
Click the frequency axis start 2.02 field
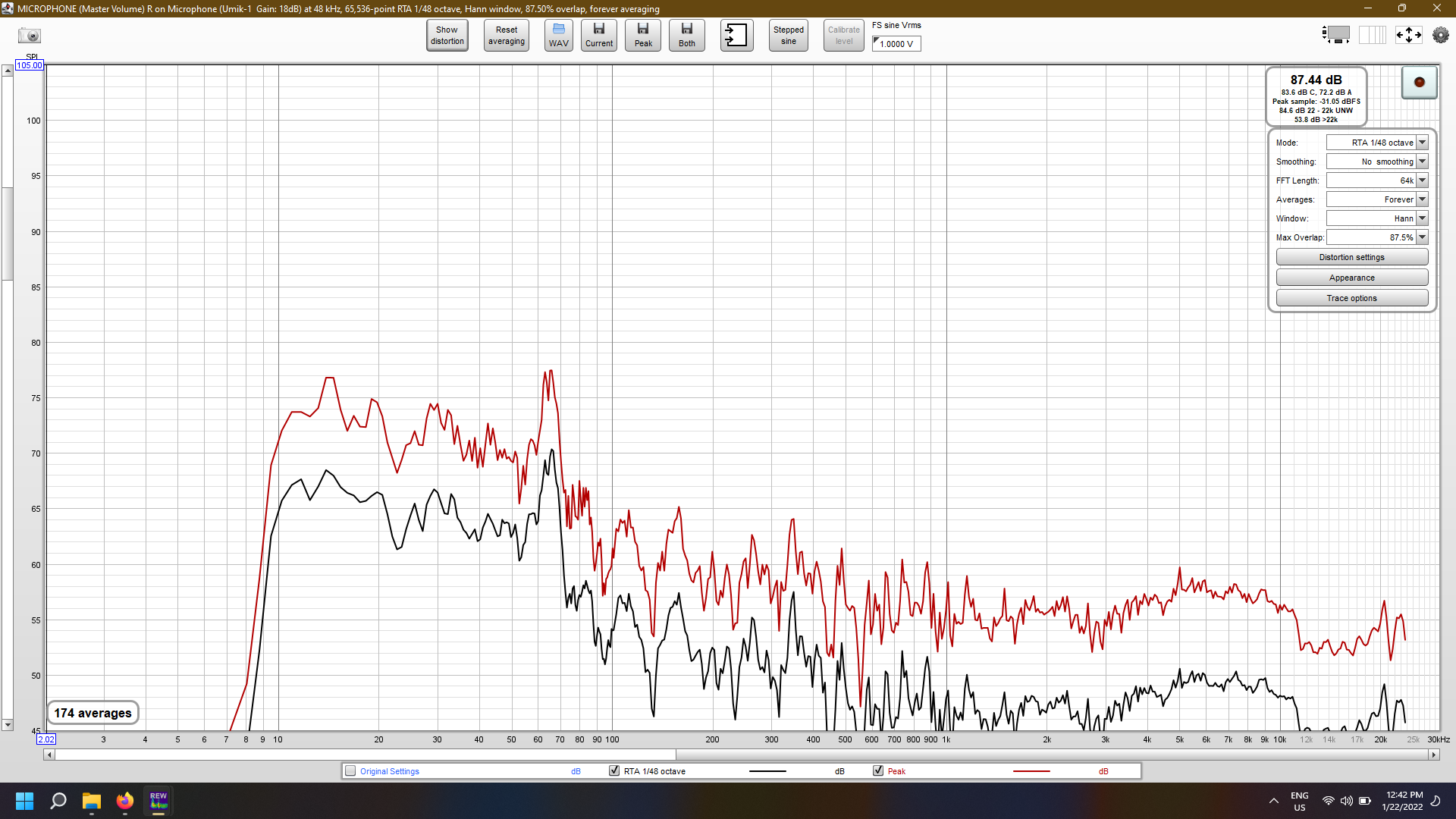pyautogui.click(x=46, y=739)
